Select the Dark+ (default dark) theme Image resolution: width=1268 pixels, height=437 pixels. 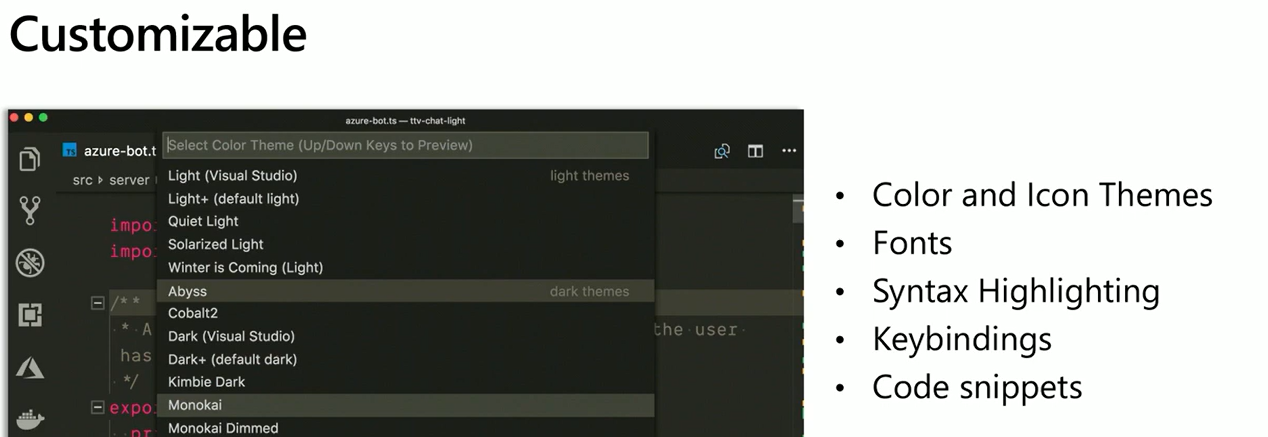(x=406, y=359)
